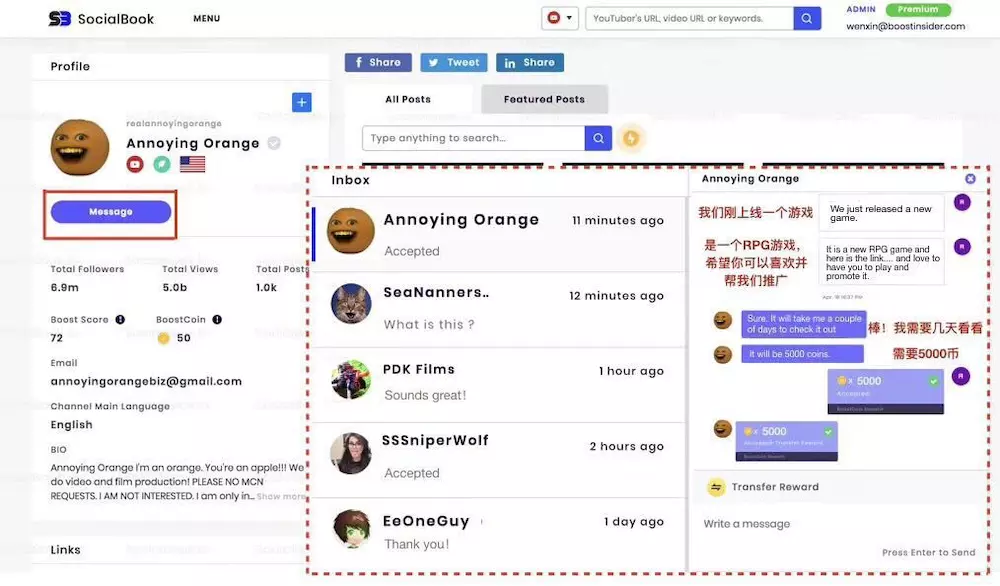Switch to the Featured Posts tab
The height and width of the screenshot is (586, 1000).
[x=544, y=99]
